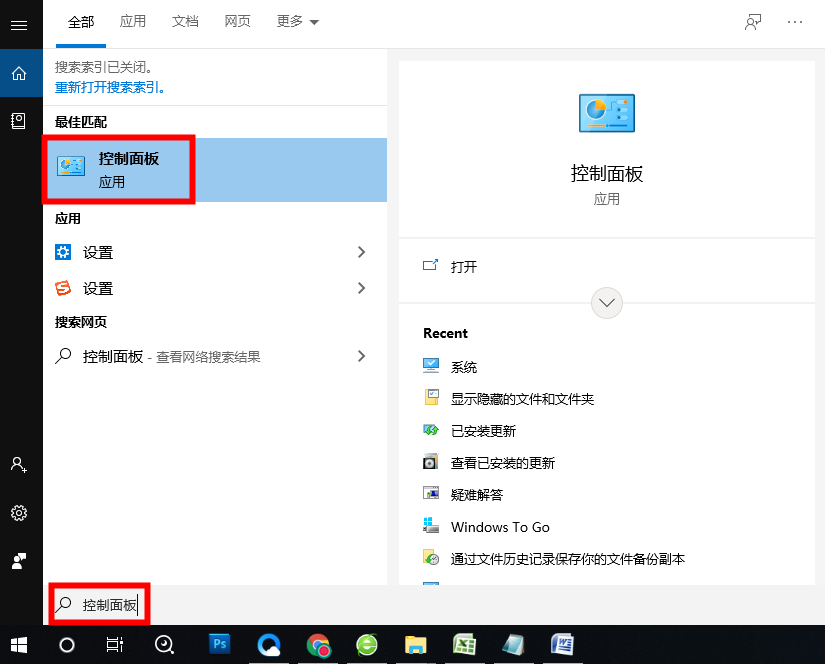Open the Chrome browser taskbar icon
This screenshot has height=664, width=825.
tap(318, 646)
